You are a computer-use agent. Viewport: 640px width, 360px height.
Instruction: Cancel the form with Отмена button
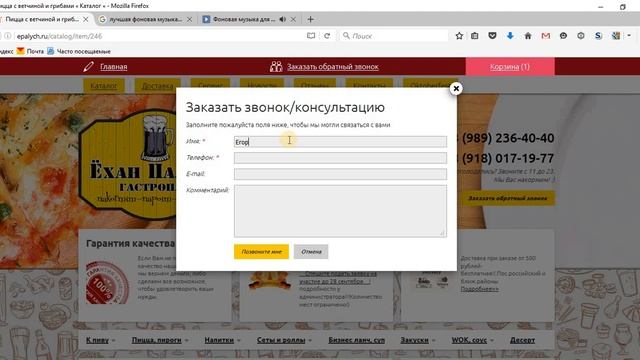[311, 252]
